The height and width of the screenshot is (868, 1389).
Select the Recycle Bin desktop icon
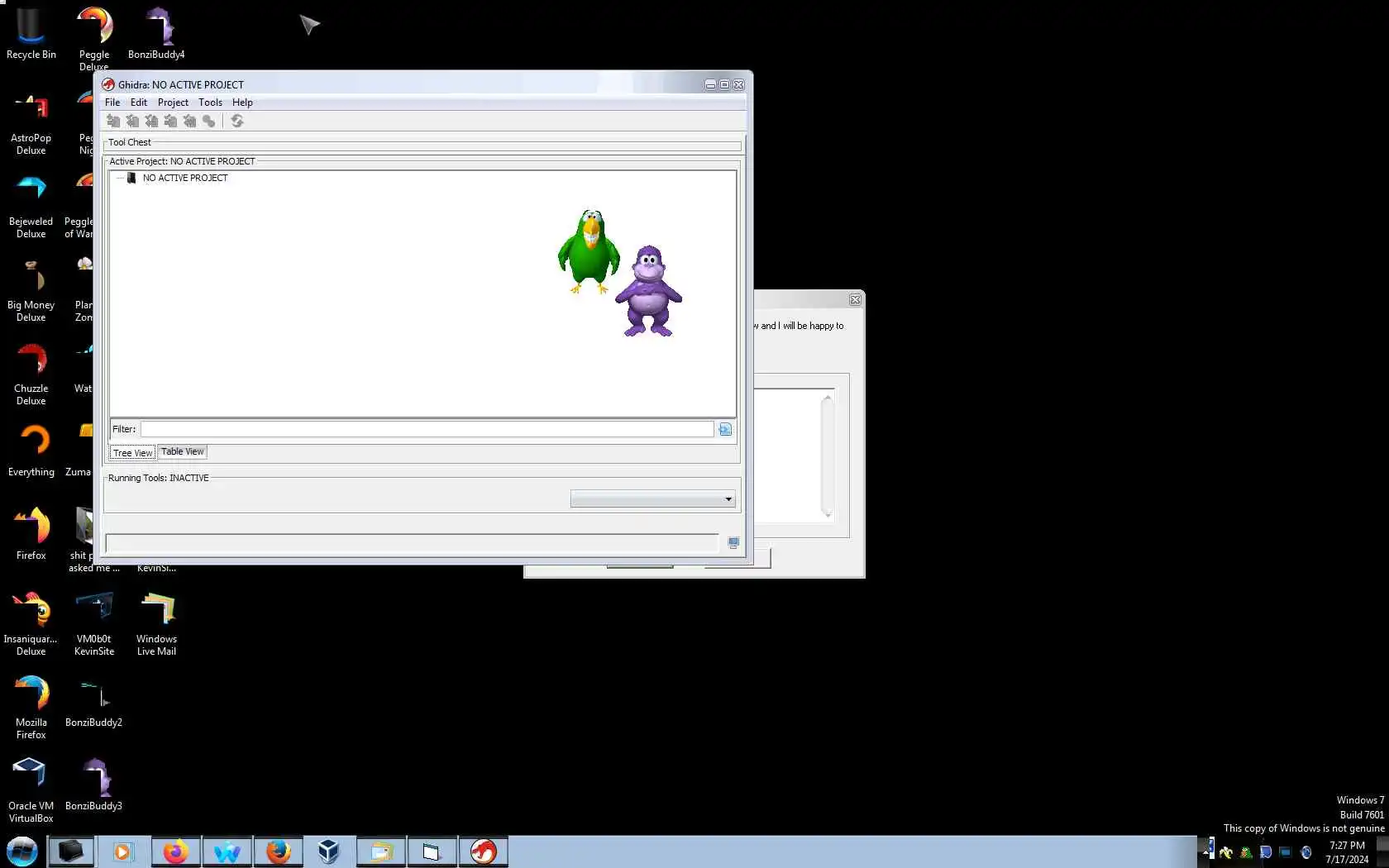31,33
